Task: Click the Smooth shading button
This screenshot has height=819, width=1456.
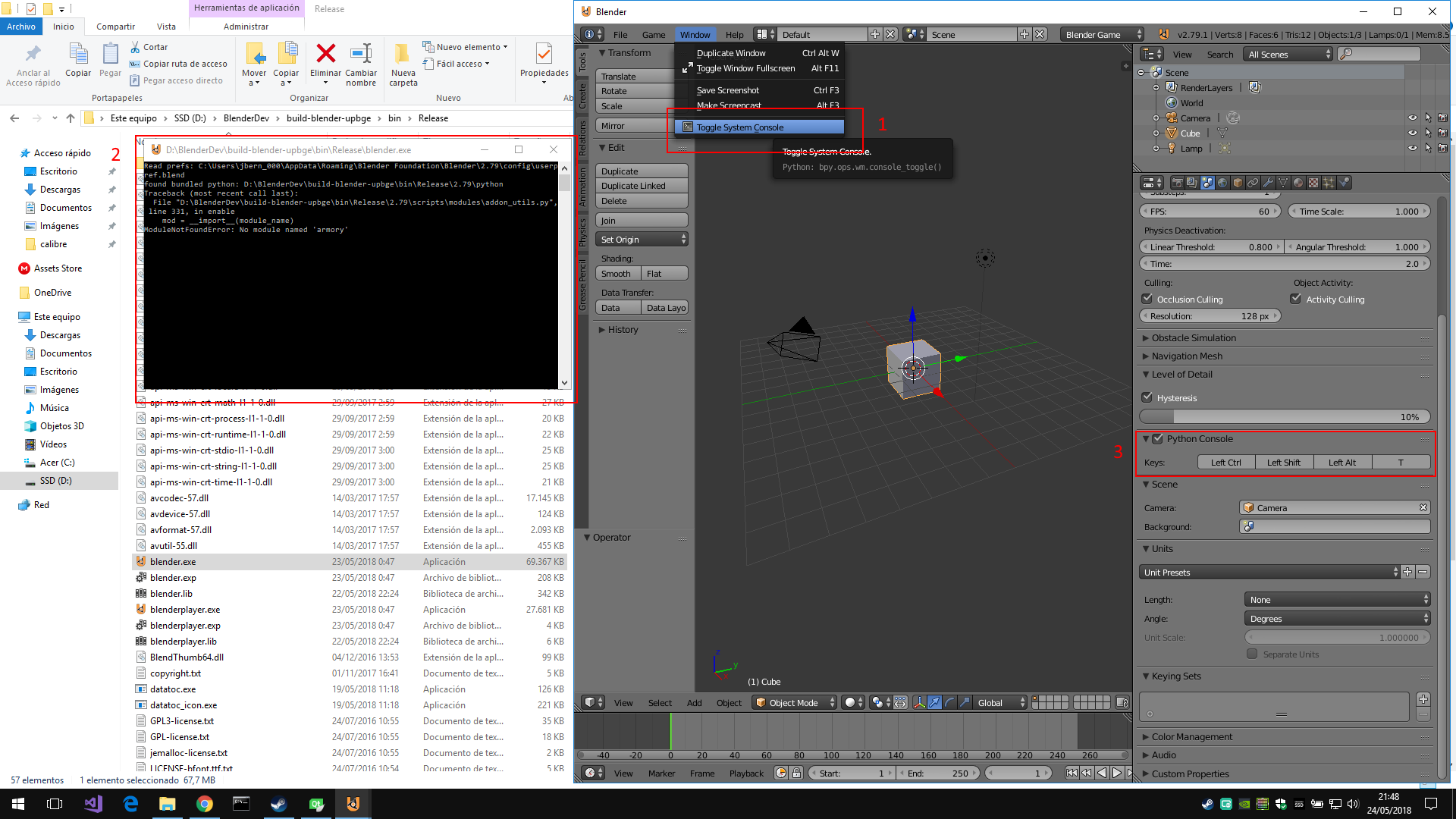Action: (617, 273)
